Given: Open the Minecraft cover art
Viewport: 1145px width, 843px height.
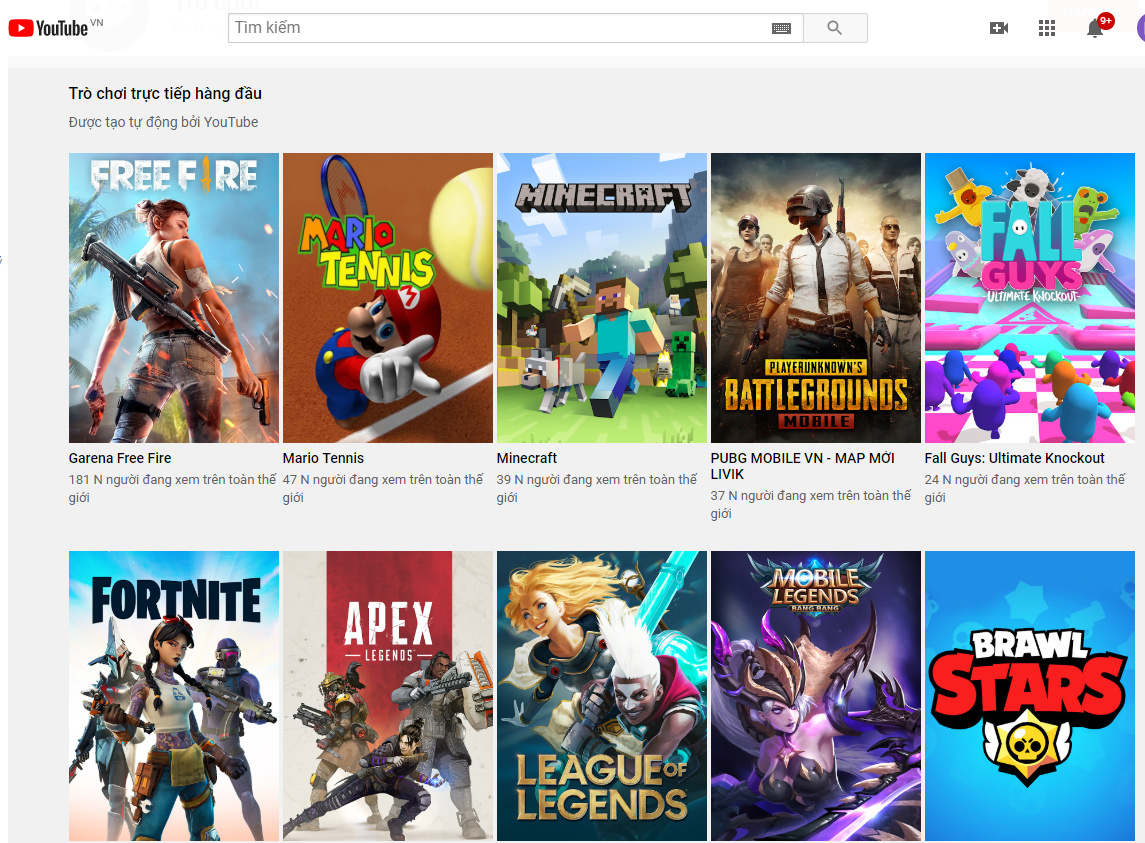Looking at the screenshot, I should tap(602, 297).
